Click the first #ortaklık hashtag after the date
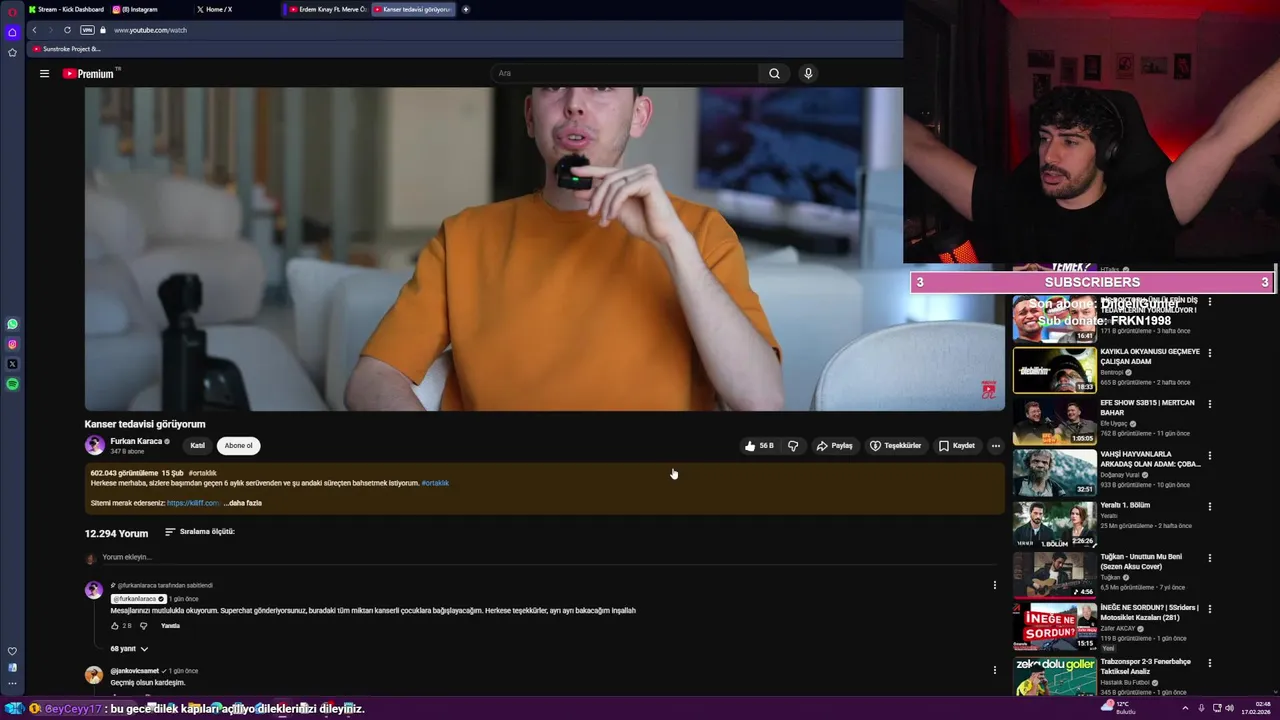 [x=203, y=473]
